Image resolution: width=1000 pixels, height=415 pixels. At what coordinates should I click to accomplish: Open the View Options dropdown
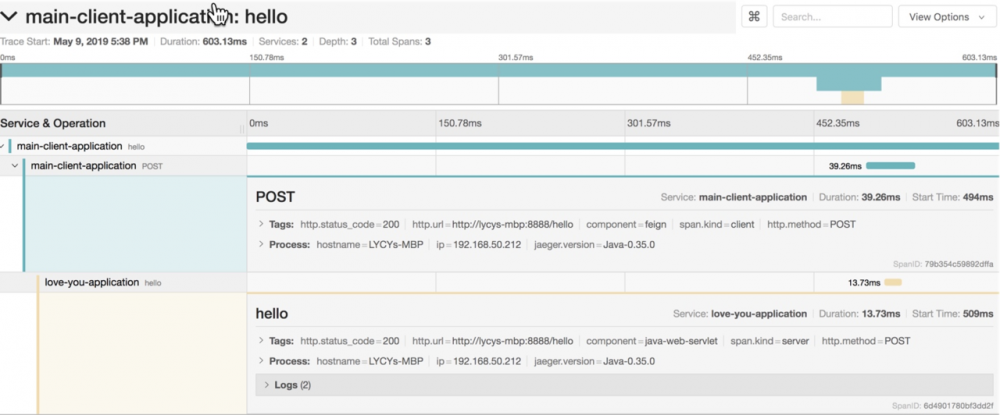[x=947, y=17]
